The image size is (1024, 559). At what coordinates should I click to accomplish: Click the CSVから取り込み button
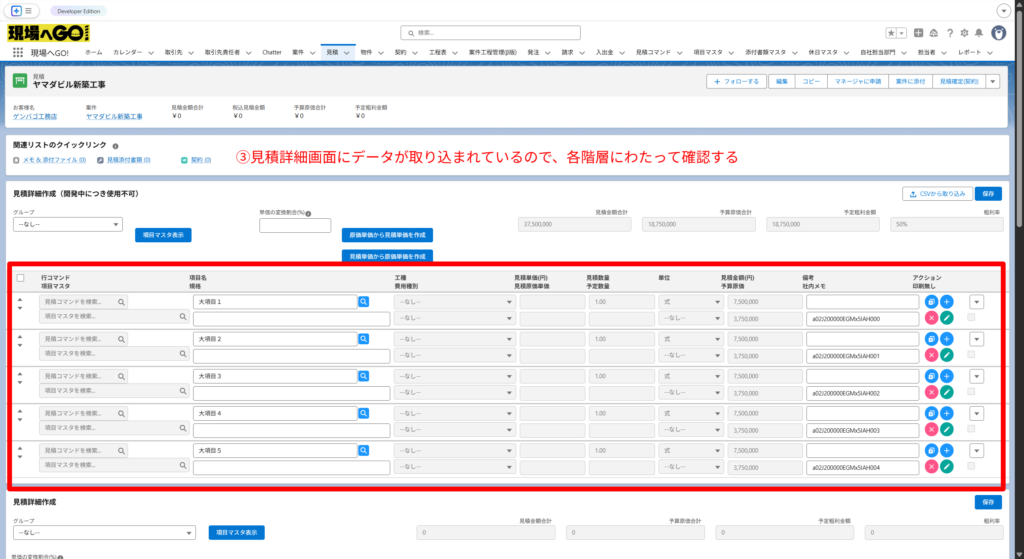(936, 194)
